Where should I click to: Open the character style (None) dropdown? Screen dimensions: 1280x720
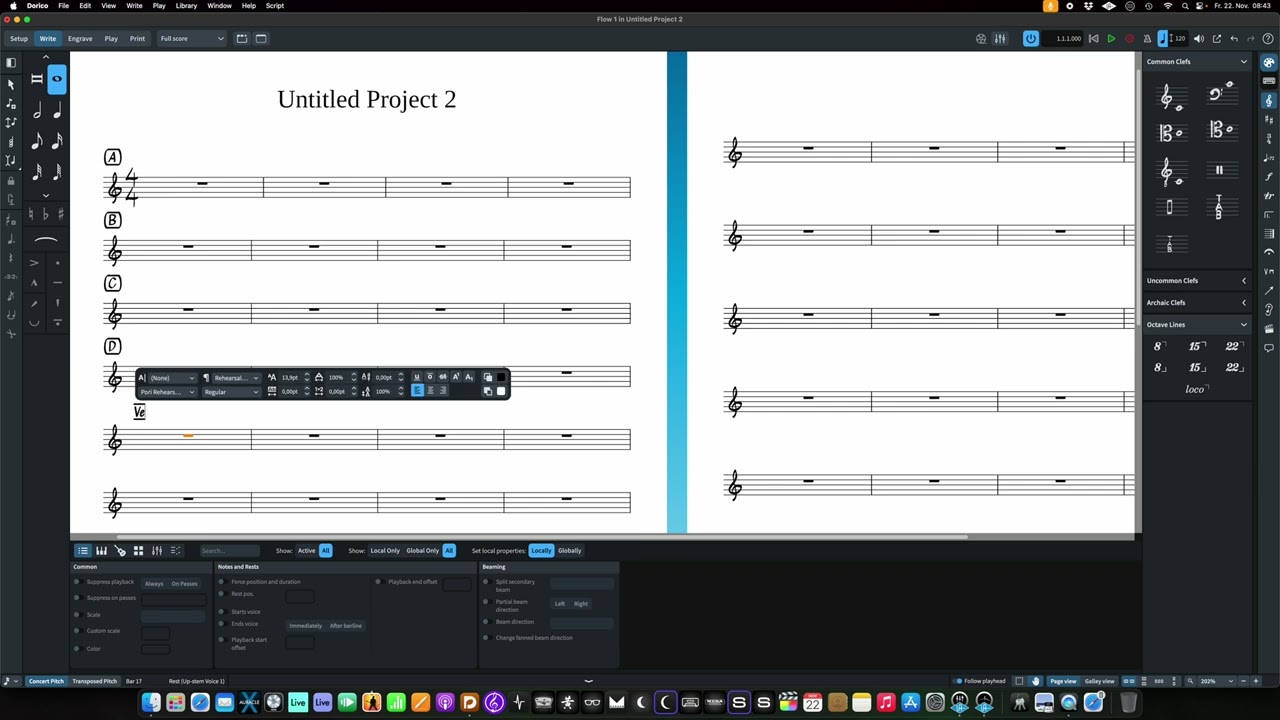click(173, 378)
